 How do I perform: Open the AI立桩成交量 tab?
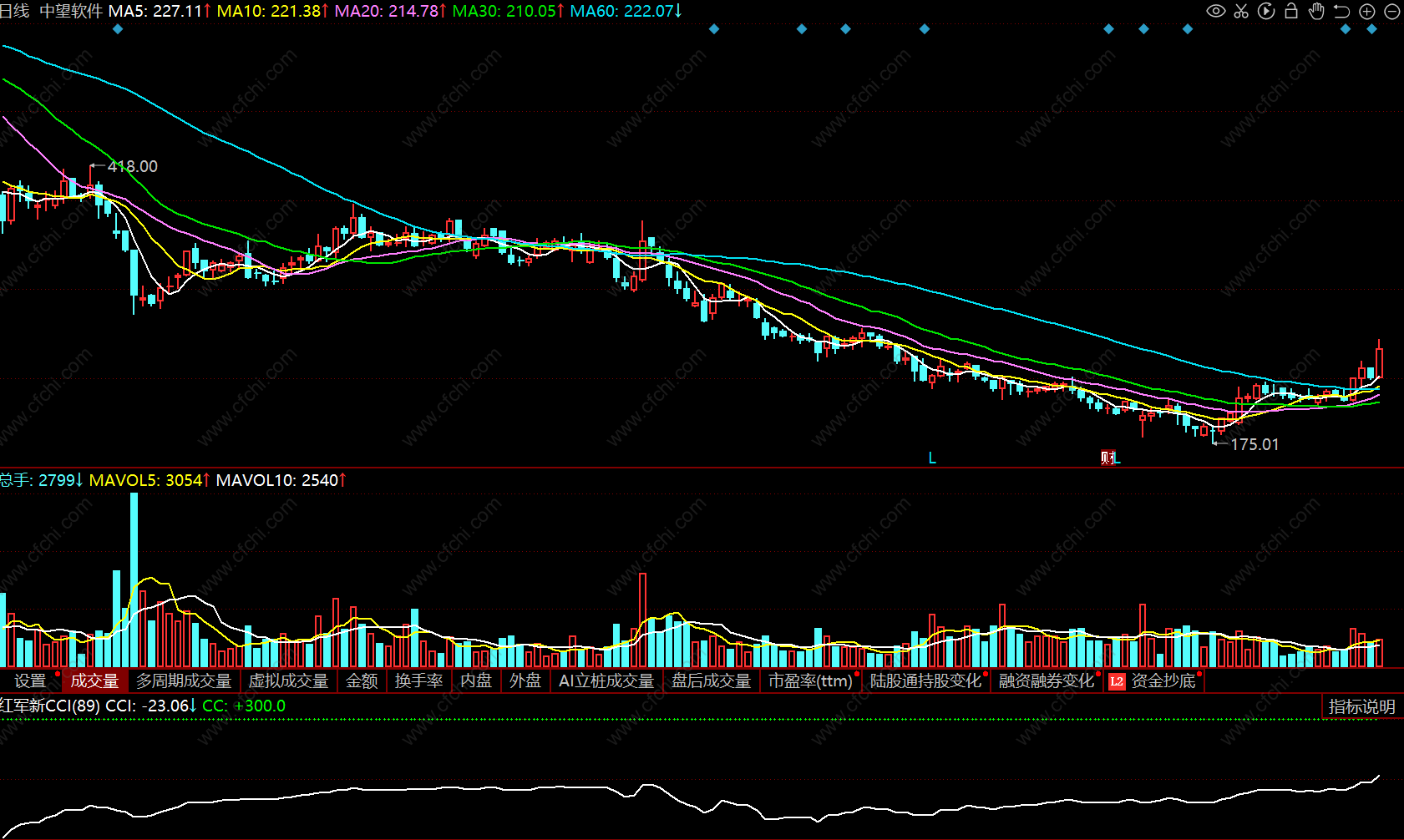tap(606, 681)
